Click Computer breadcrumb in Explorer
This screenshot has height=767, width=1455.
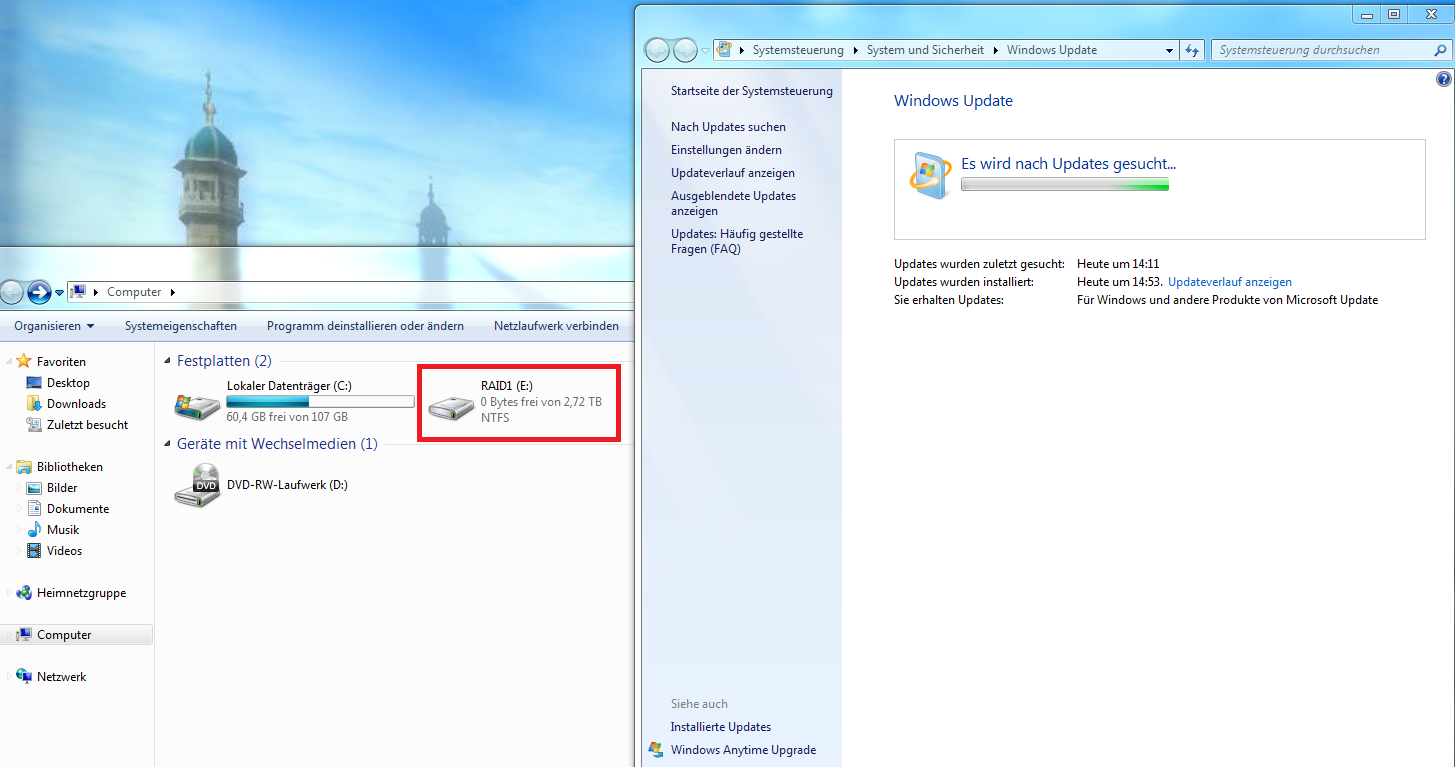click(134, 292)
